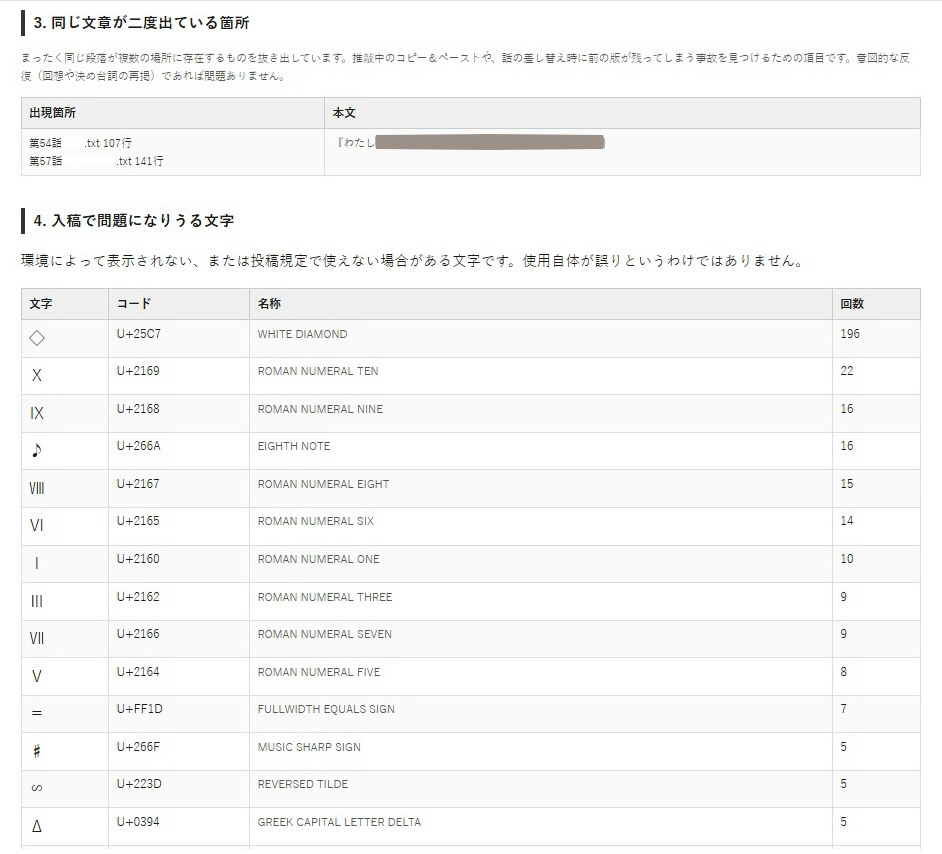The width and height of the screenshot is (942, 854).
Task: Click the count '196'
Action: 850,334
